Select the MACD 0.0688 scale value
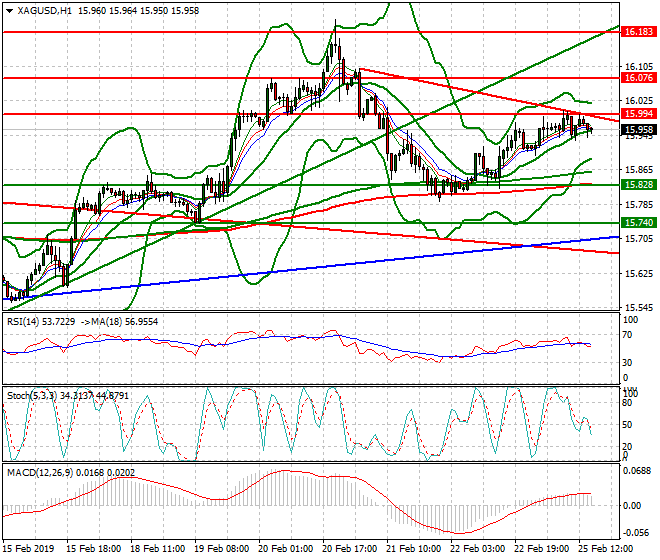 click(637, 471)
